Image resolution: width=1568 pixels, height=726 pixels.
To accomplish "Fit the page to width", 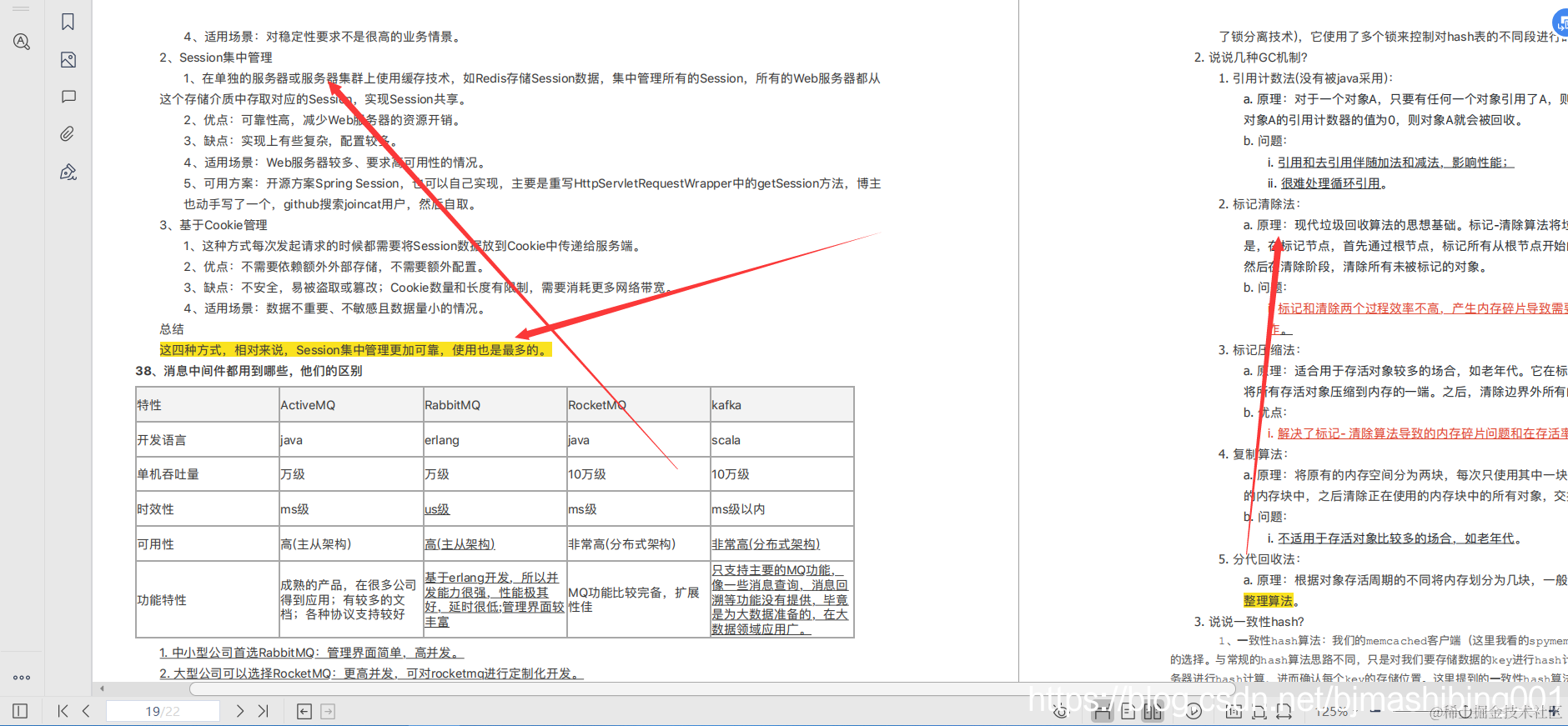I will [1284, 711].
